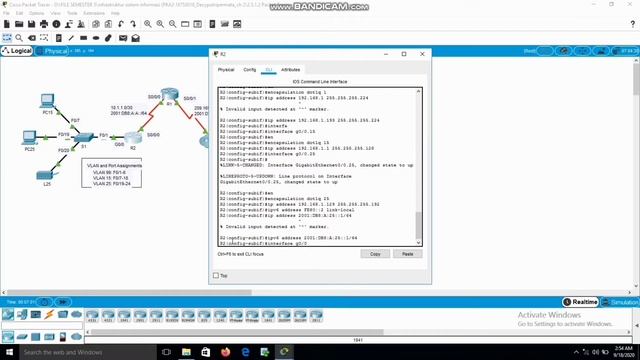Open the Options menu
640x360 pixels.
pos(36,13)
